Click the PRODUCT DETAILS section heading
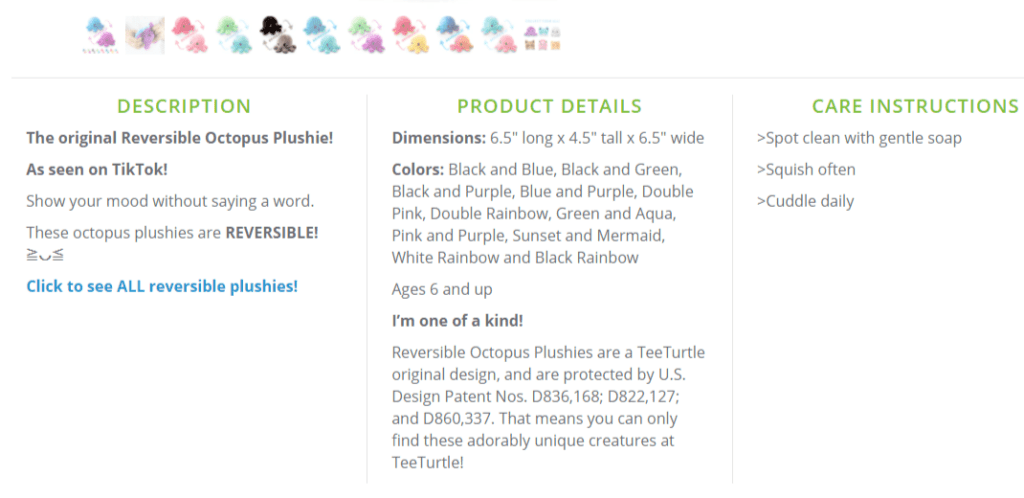The image size is (1024, 498). (549, 106)
